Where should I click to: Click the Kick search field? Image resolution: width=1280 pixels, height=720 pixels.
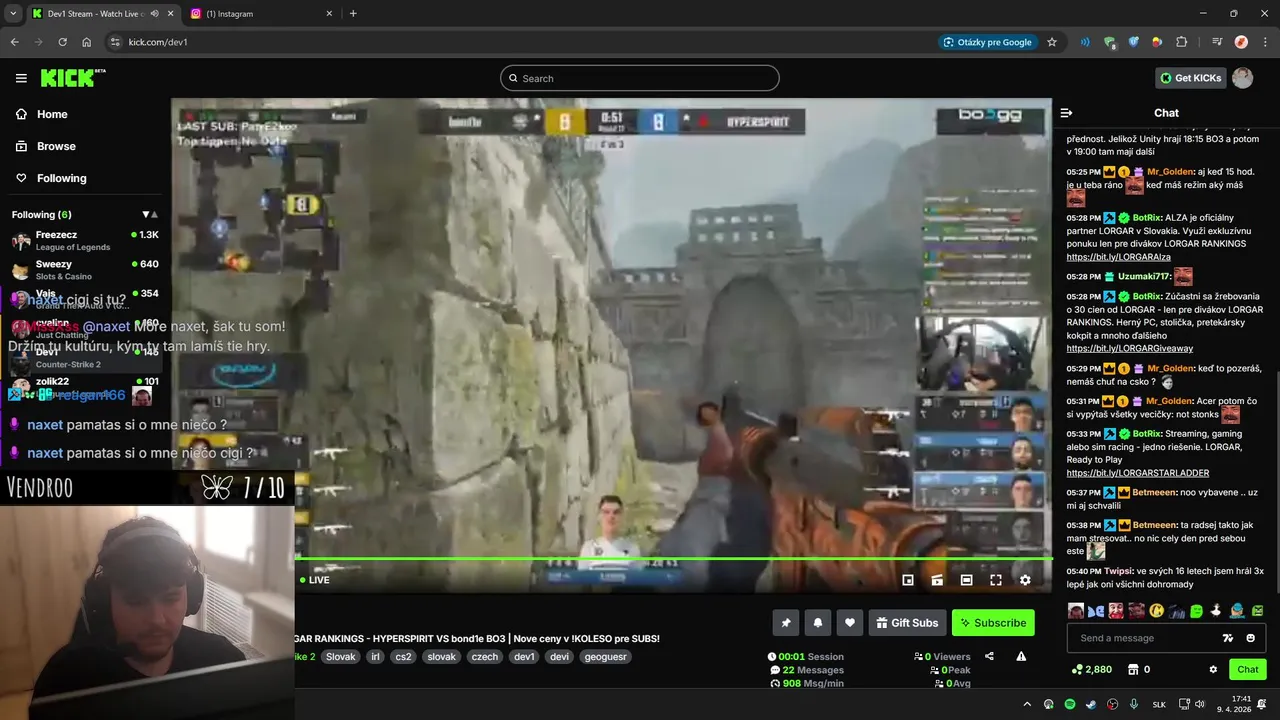640,78
